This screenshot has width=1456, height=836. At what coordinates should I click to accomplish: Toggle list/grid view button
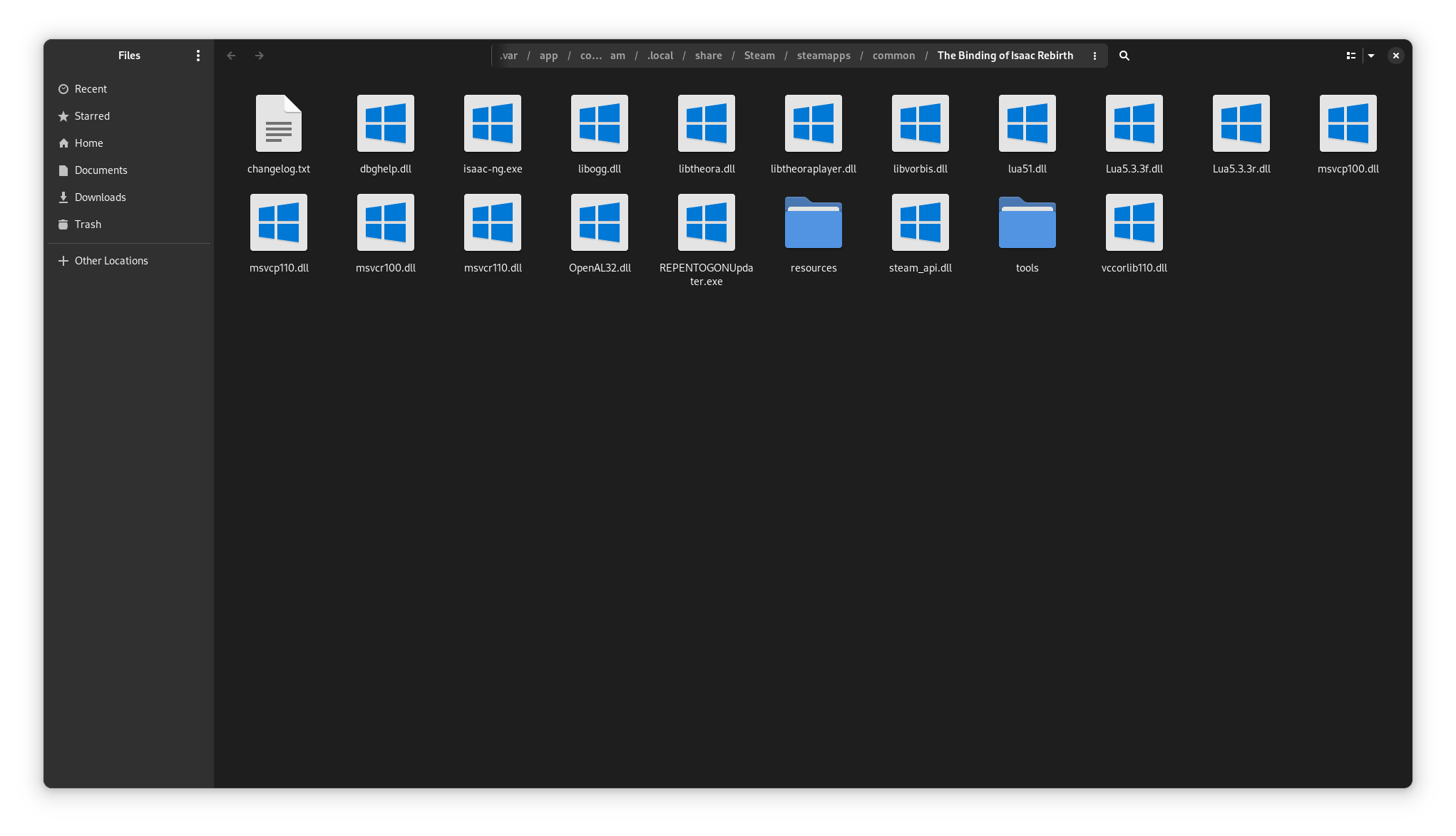(1350, 56)
